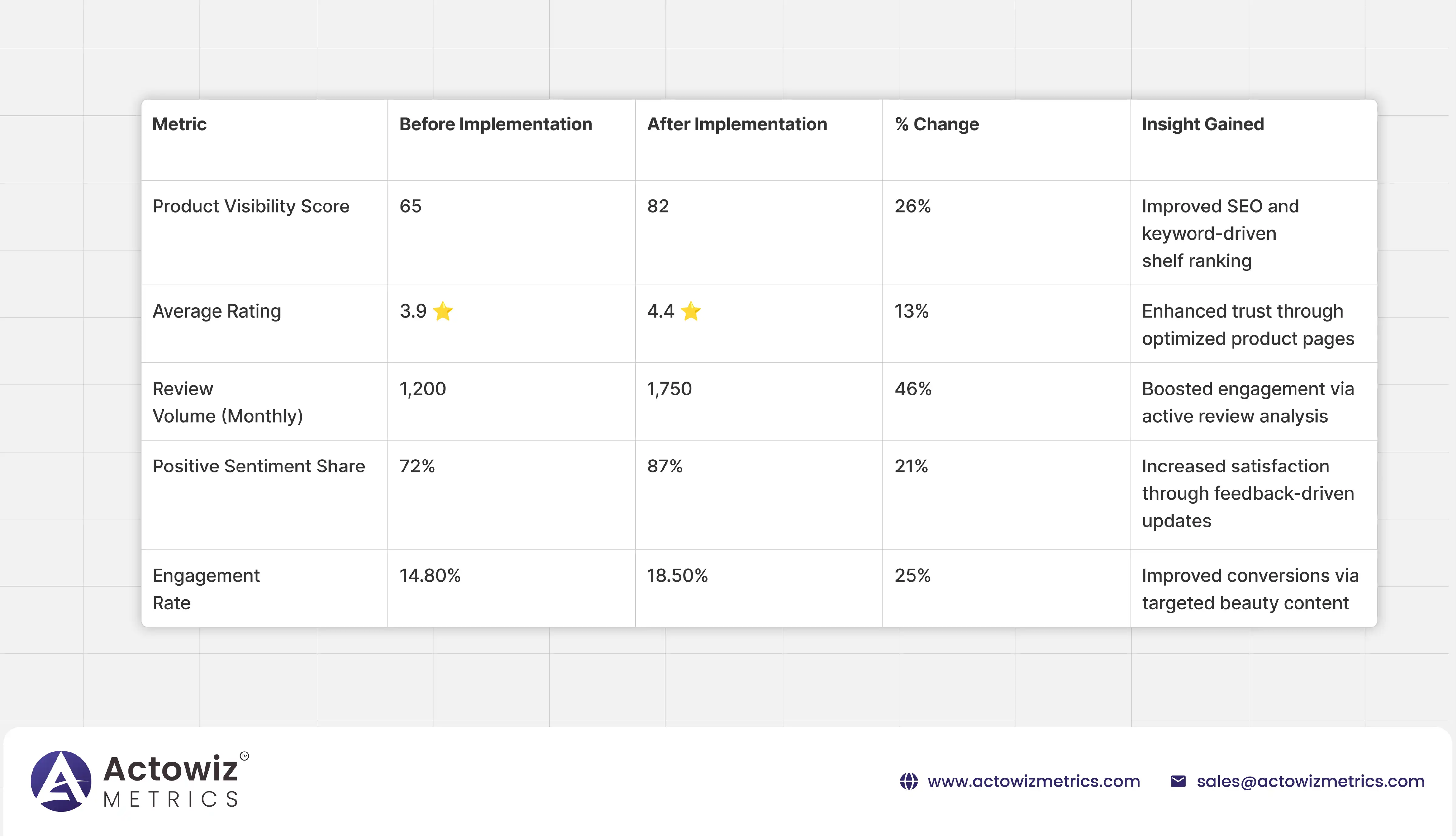Click the Average Rating row label
This screenshot has height=837, width=1456.
click(x=217, y=311)
